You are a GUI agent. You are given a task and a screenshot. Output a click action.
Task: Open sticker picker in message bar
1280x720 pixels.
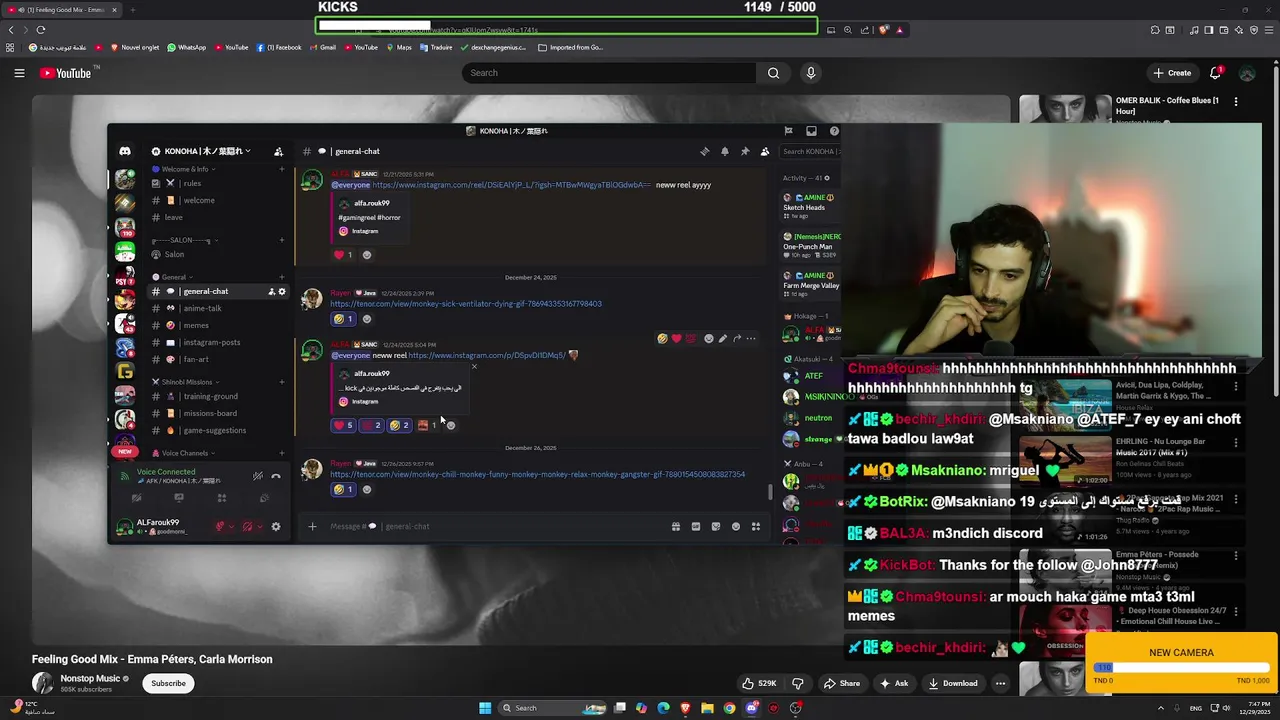(716, 526)
